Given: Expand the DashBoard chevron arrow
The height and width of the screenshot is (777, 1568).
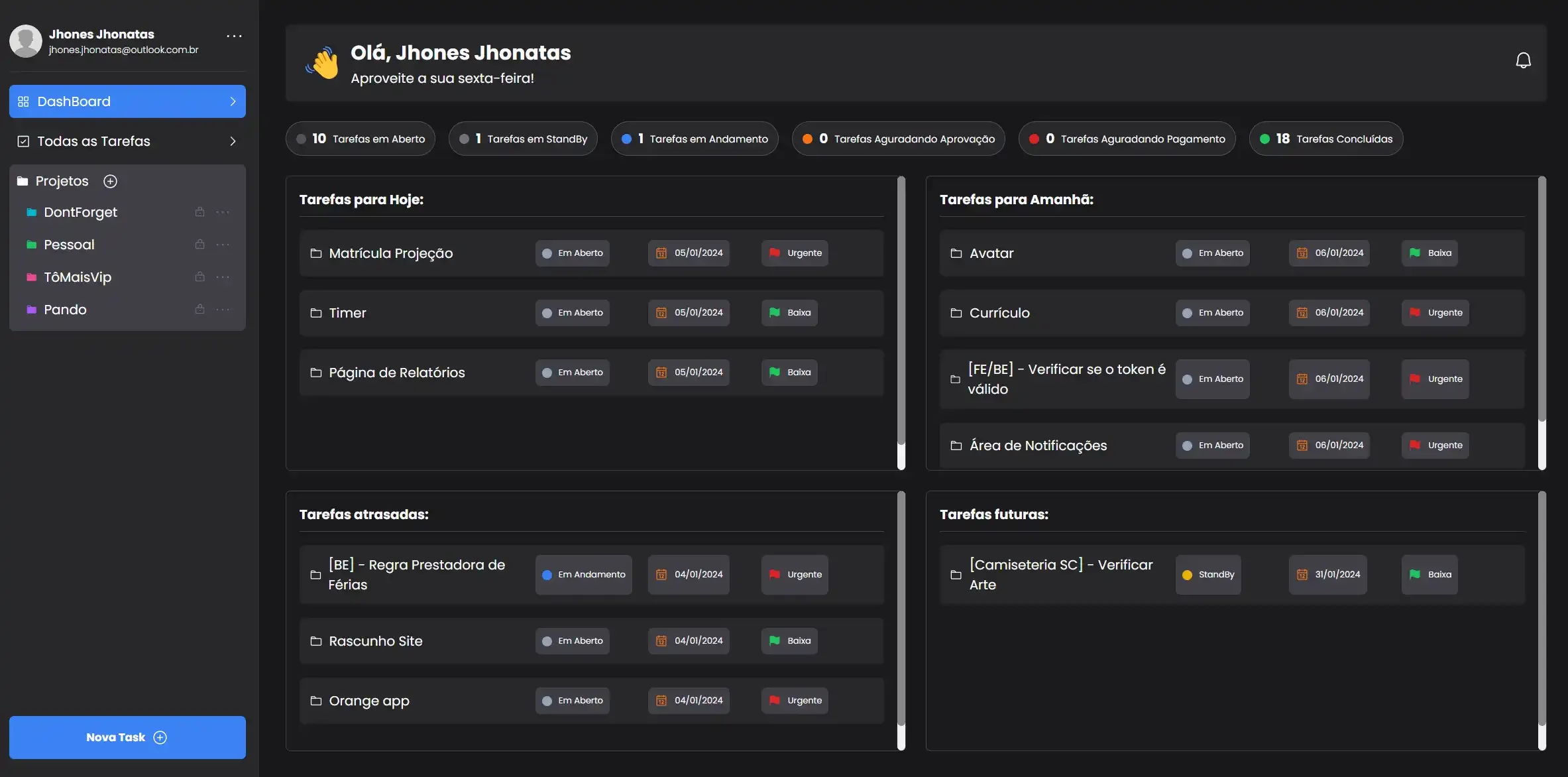Looking at the screenshot, I should point(233,101).
